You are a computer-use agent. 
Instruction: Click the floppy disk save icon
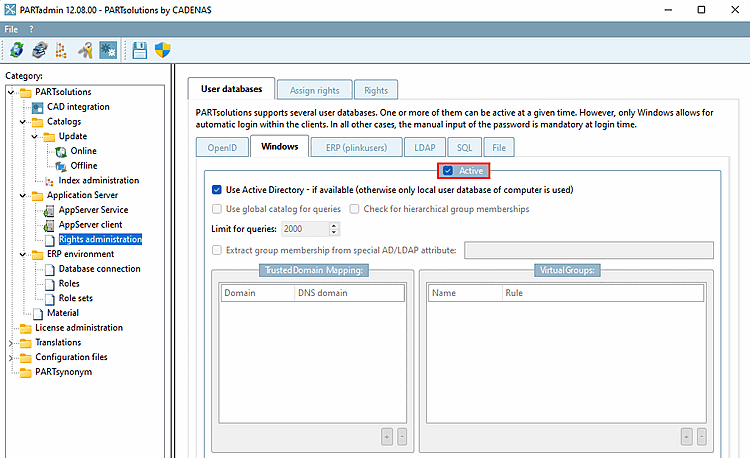(140, 50)
